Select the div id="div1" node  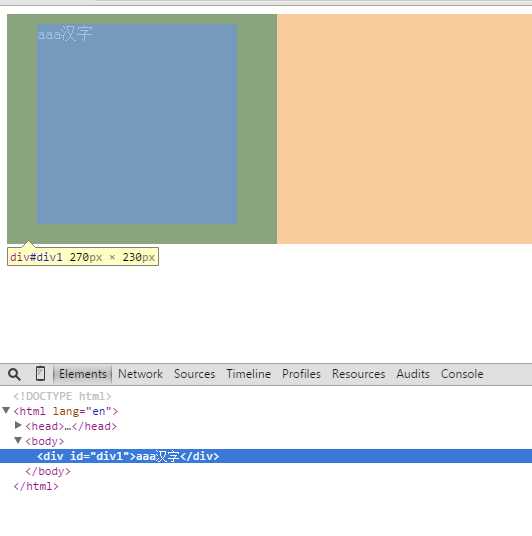pyautogui.click(x=266, y=456)
